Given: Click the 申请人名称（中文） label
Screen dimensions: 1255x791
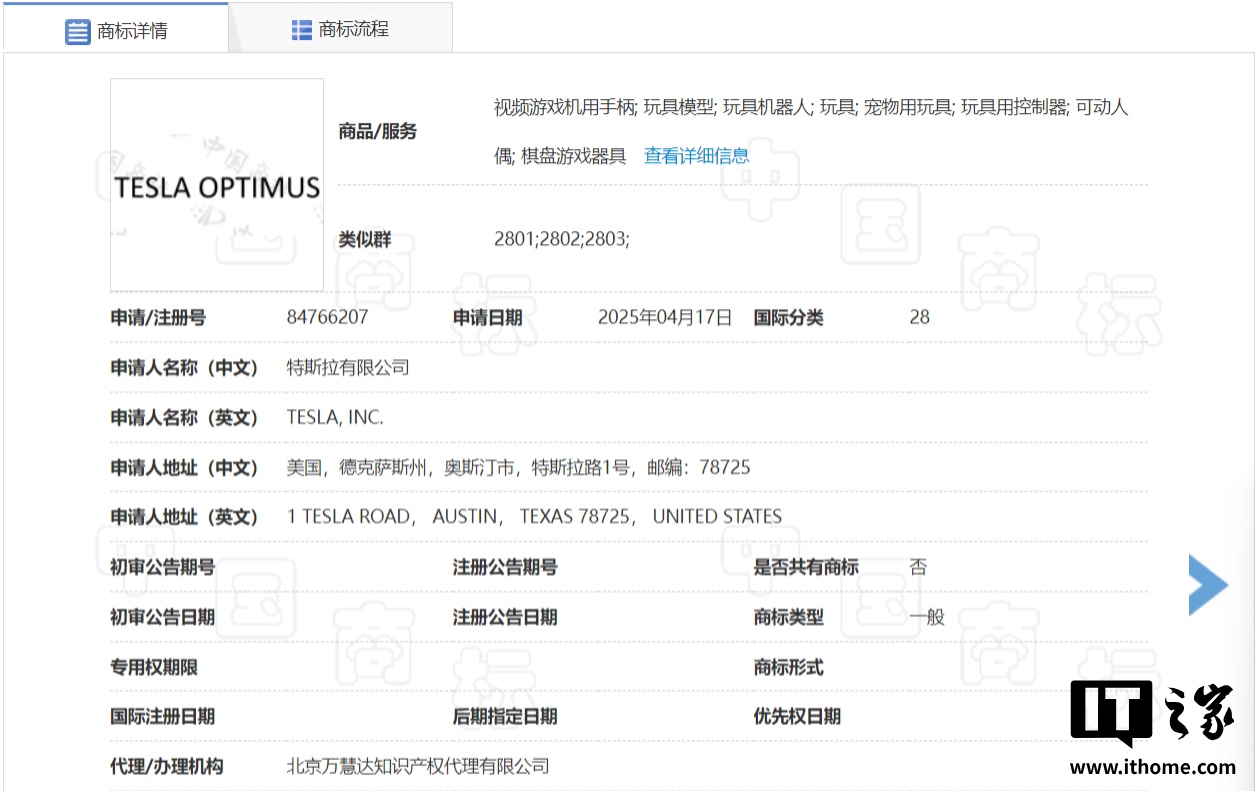Looking at the screenshot, I should click(x=184, y=368).
